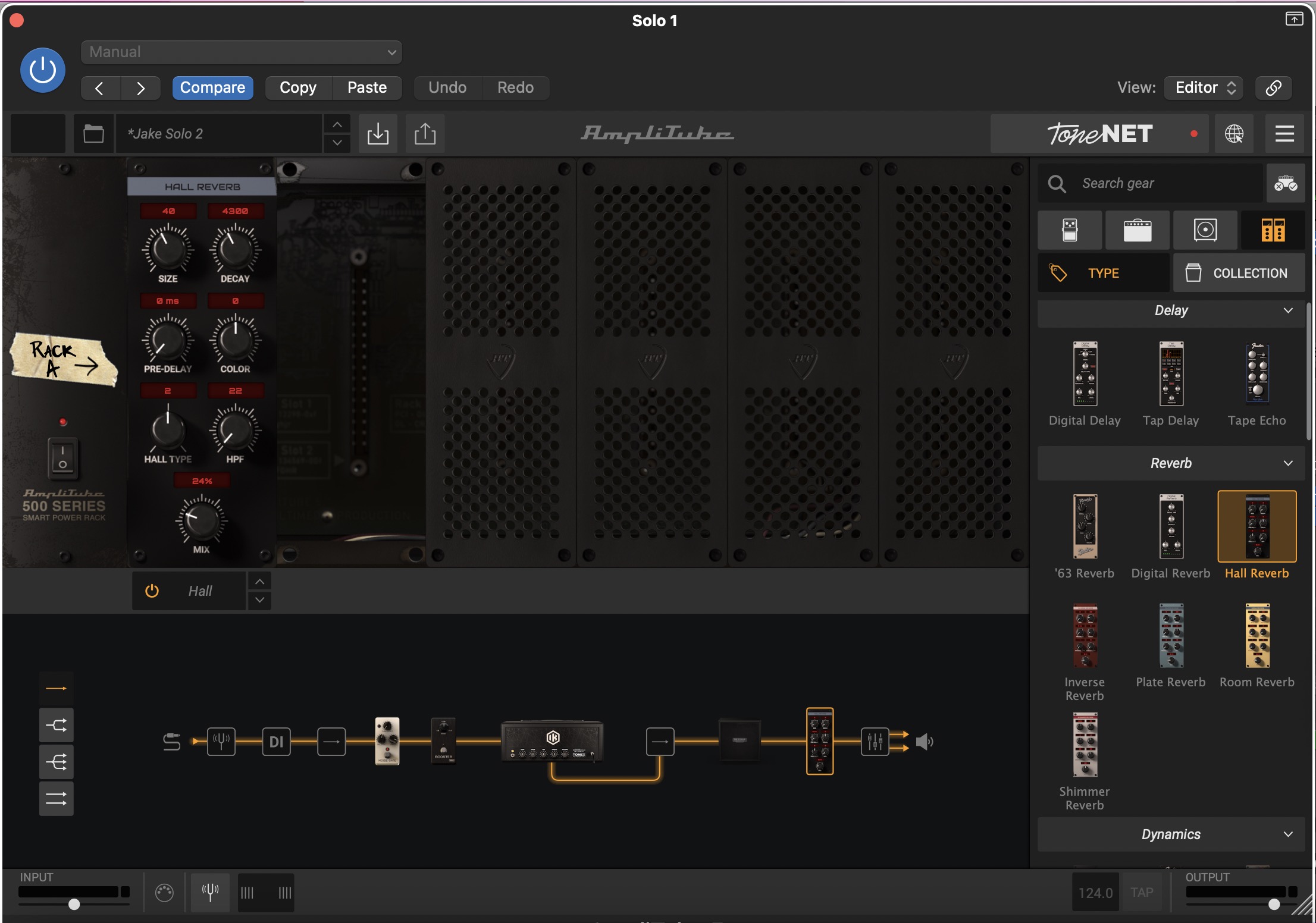Image resolution: width=1316 pixels, height=923 pixels.
Task: Click the DI block in signal chain
Action: (276, 742)
